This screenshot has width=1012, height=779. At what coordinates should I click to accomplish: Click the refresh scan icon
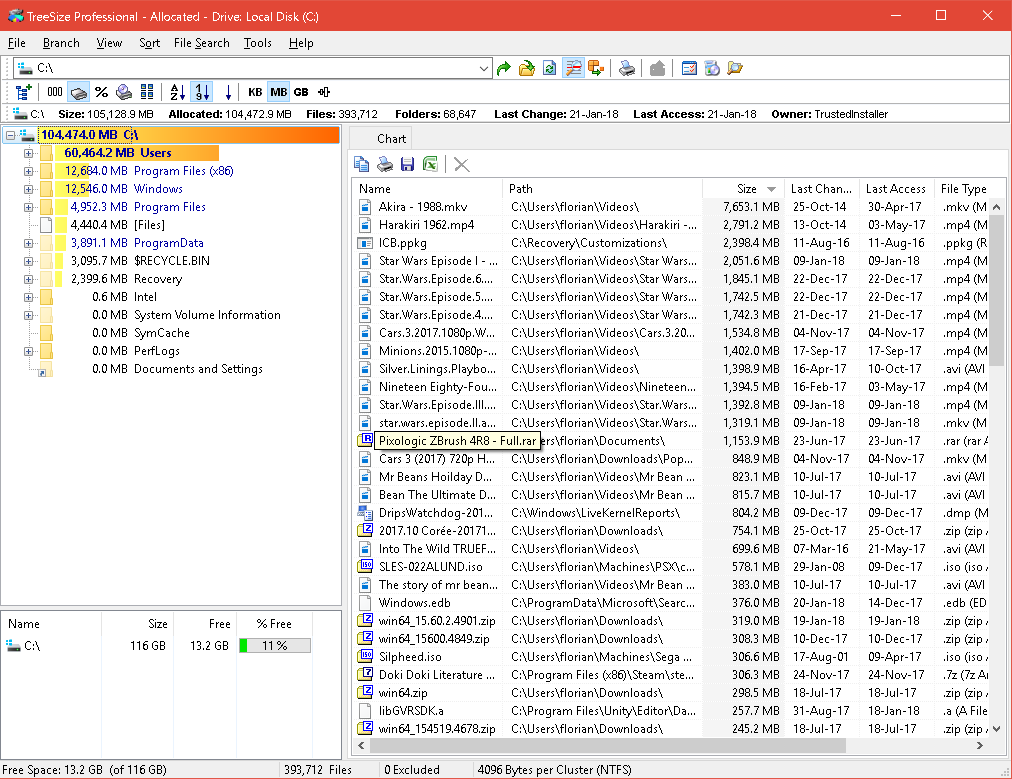coord(549,68)
